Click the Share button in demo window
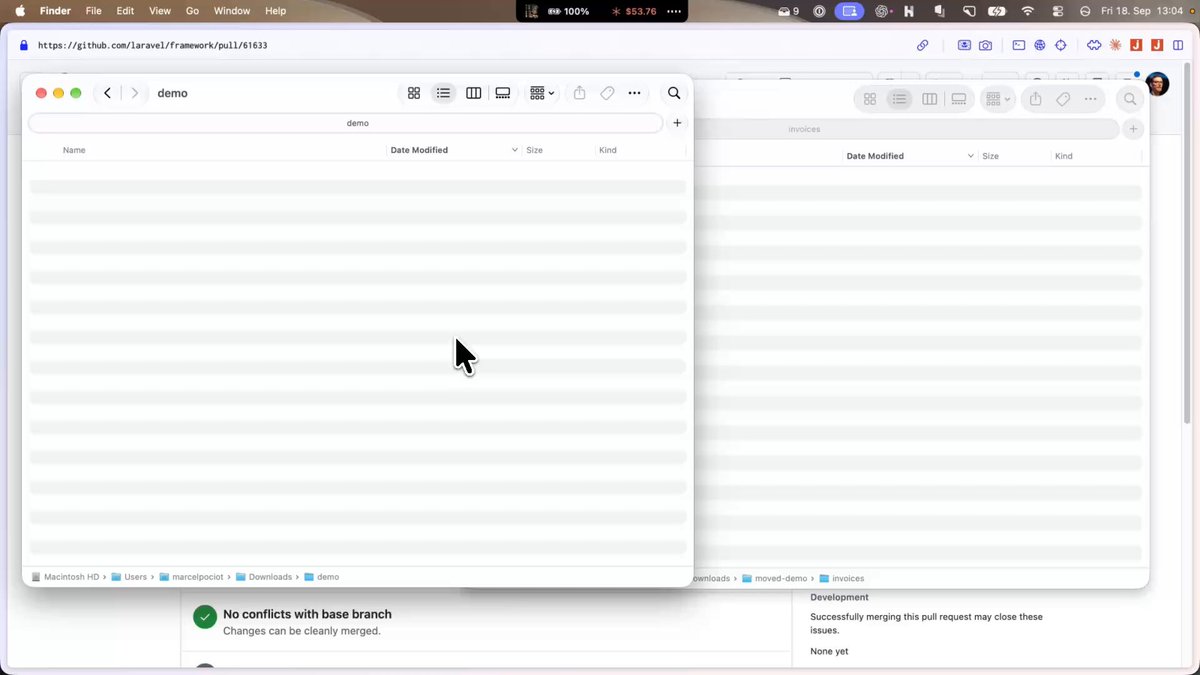1200x675 pixels. (580, 93)
